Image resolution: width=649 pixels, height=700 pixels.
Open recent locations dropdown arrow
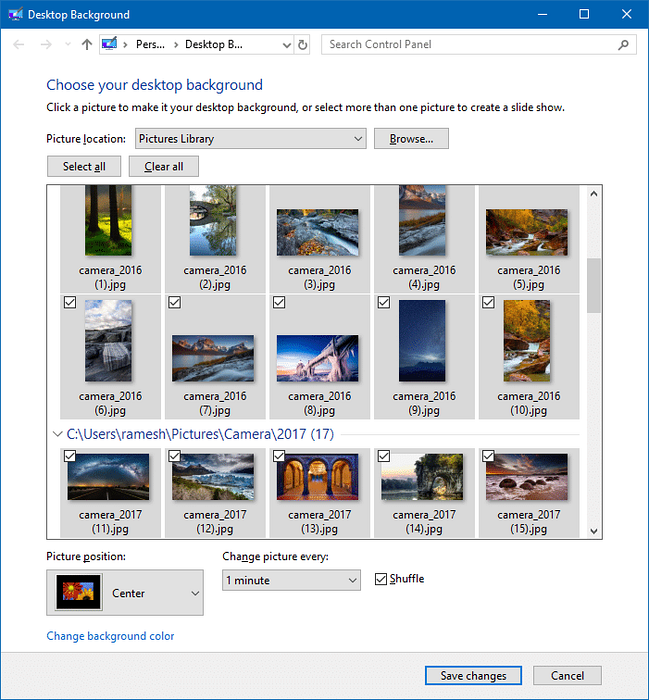point(67,45)
